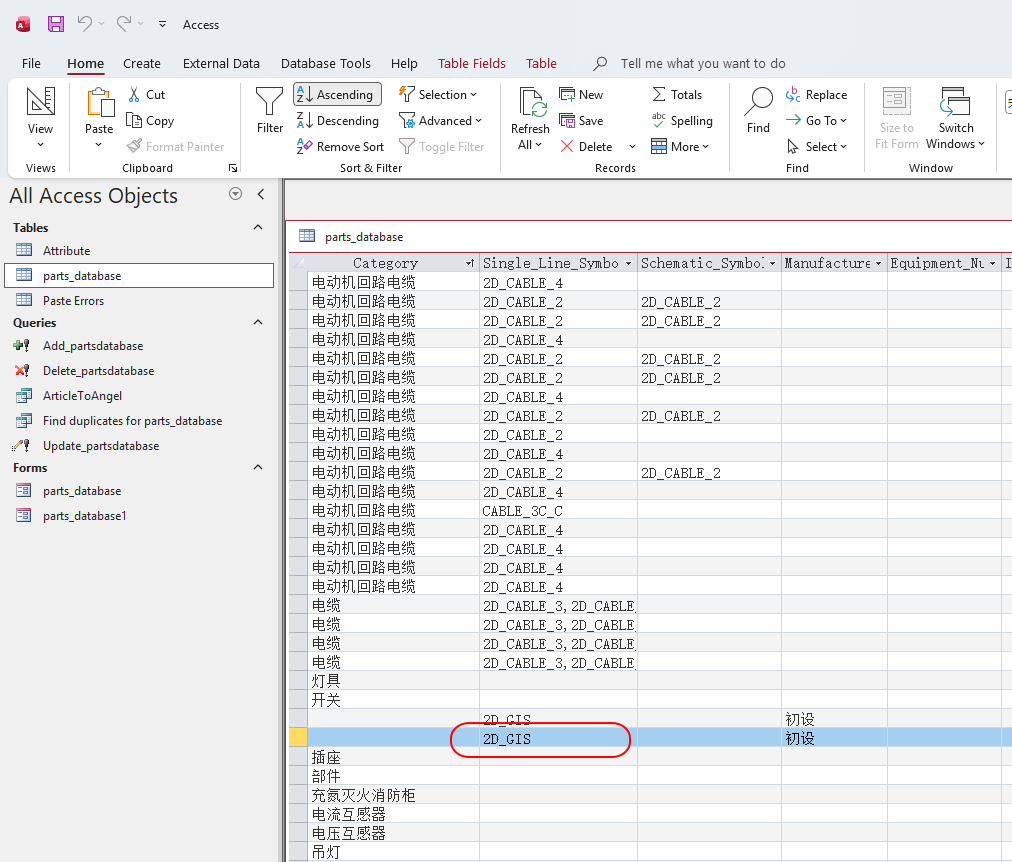Open the Create ribbon tab

pos(142,63)
